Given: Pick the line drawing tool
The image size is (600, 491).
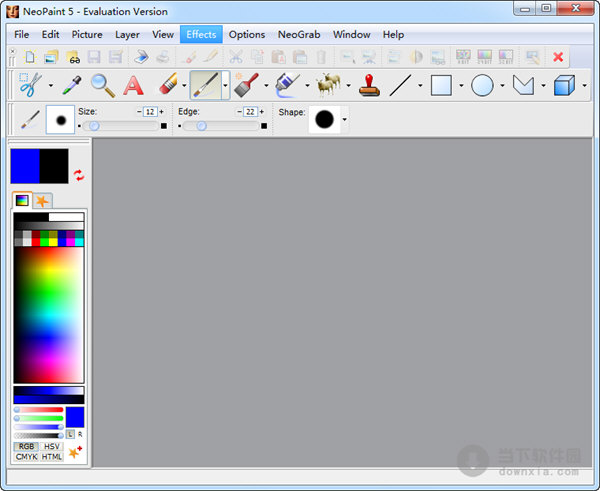Looking at the screenshot, I should (x=400, y=85).
